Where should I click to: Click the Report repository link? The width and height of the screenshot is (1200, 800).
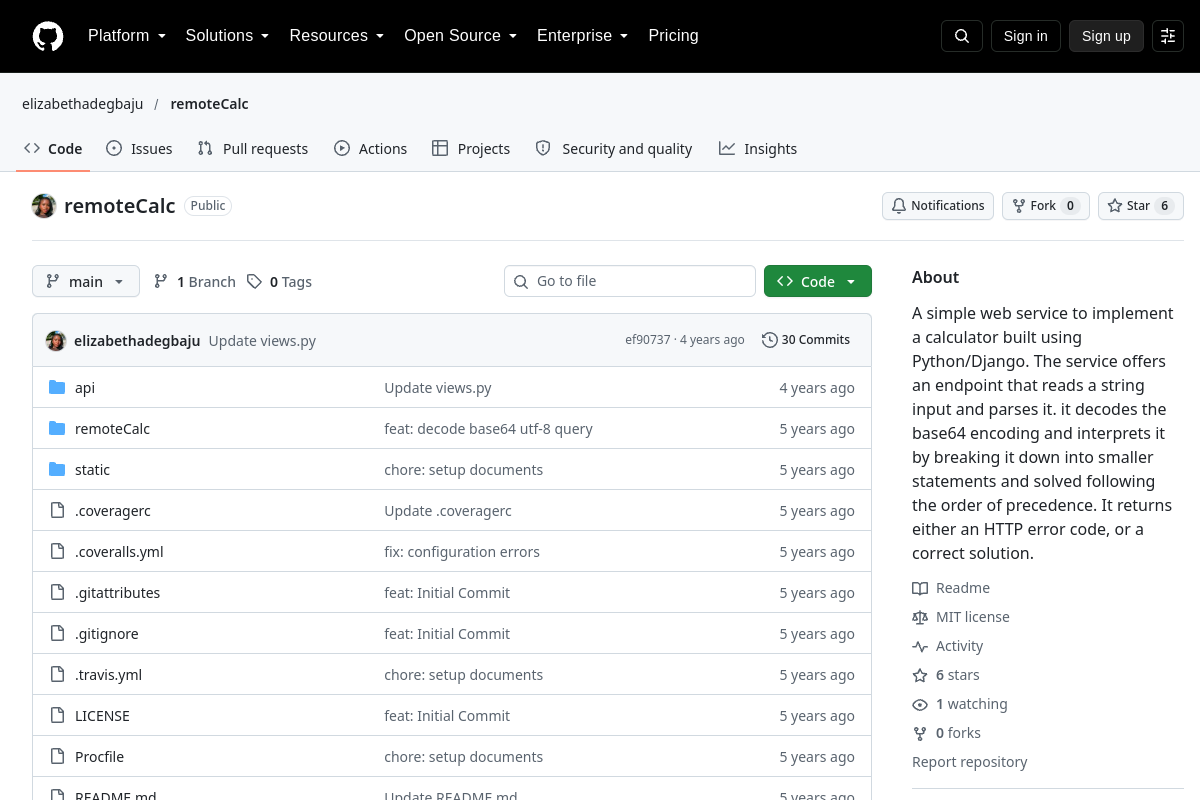(970, 762)
